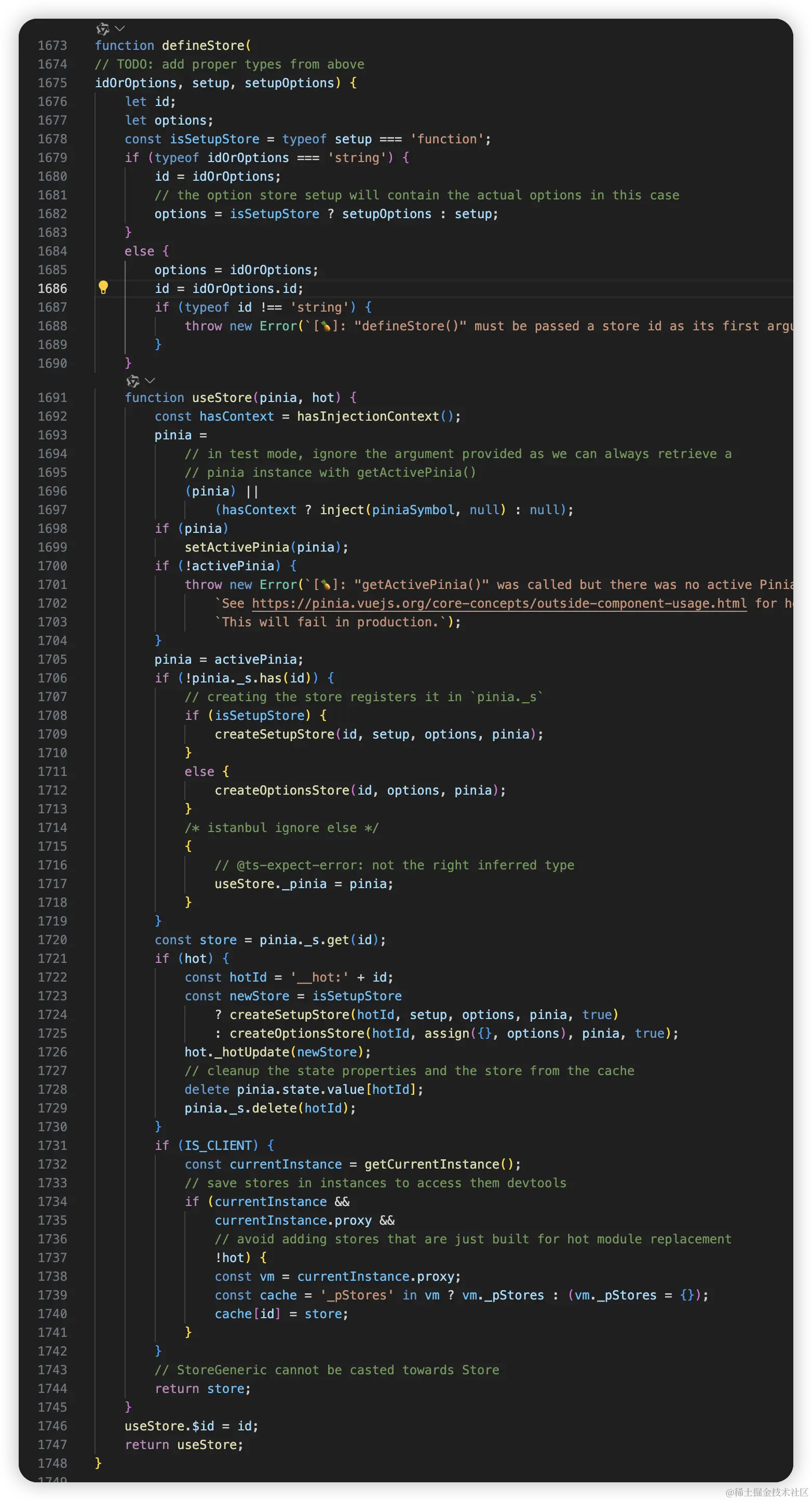812x1501 pixels.
Task: Click 'save stores in instances' comment
Action: tap(376, 1183)
